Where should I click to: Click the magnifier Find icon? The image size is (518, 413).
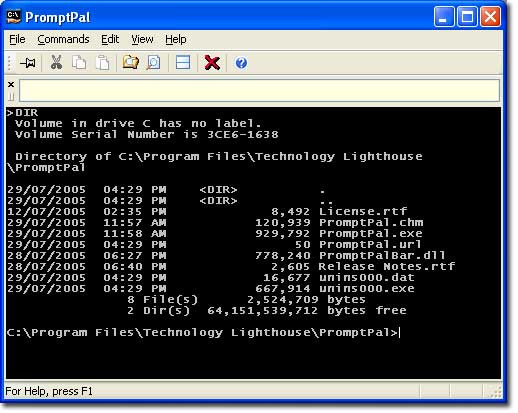[153, 62]
